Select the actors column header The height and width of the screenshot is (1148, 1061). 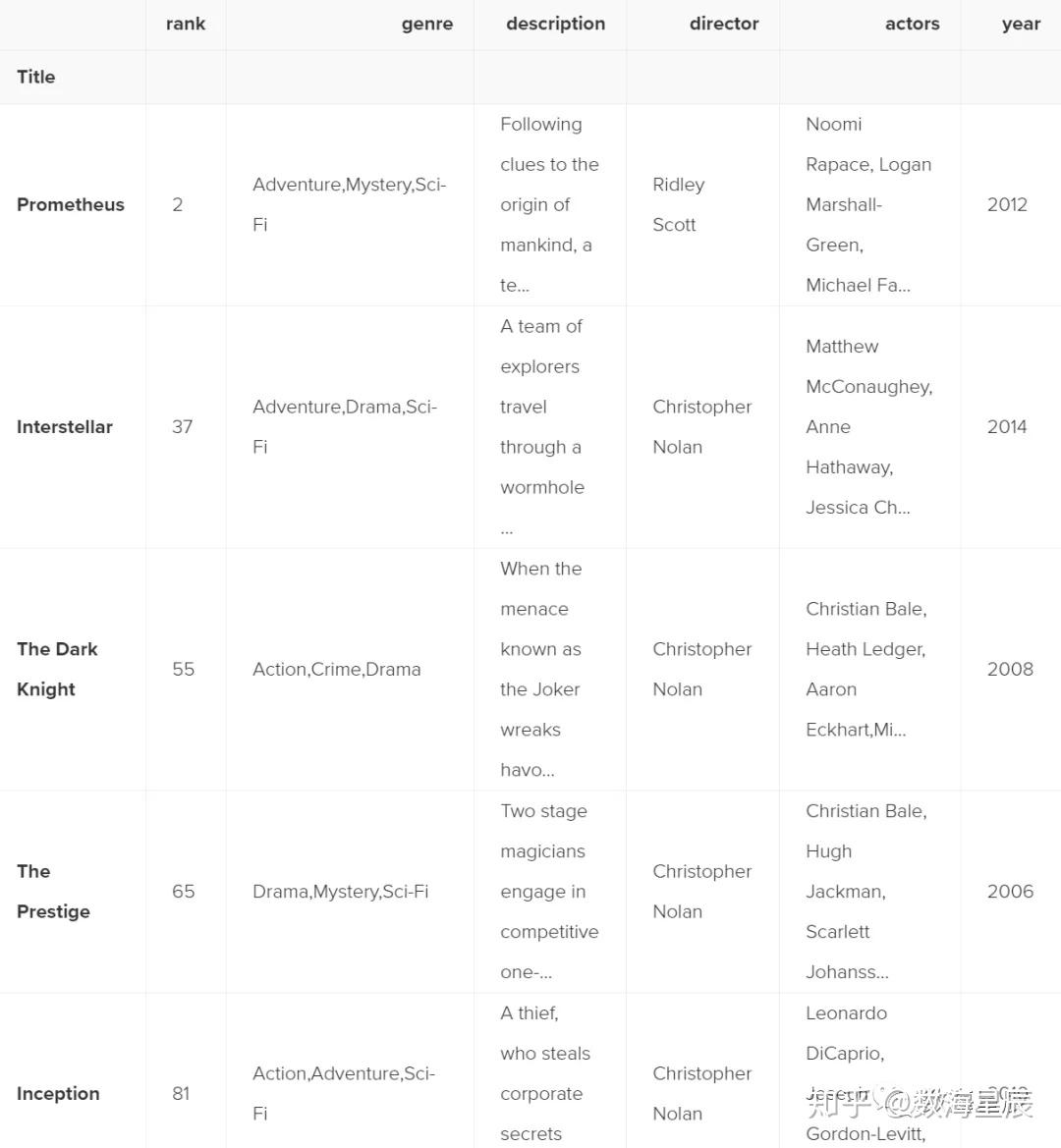click(x=912, y=24)
